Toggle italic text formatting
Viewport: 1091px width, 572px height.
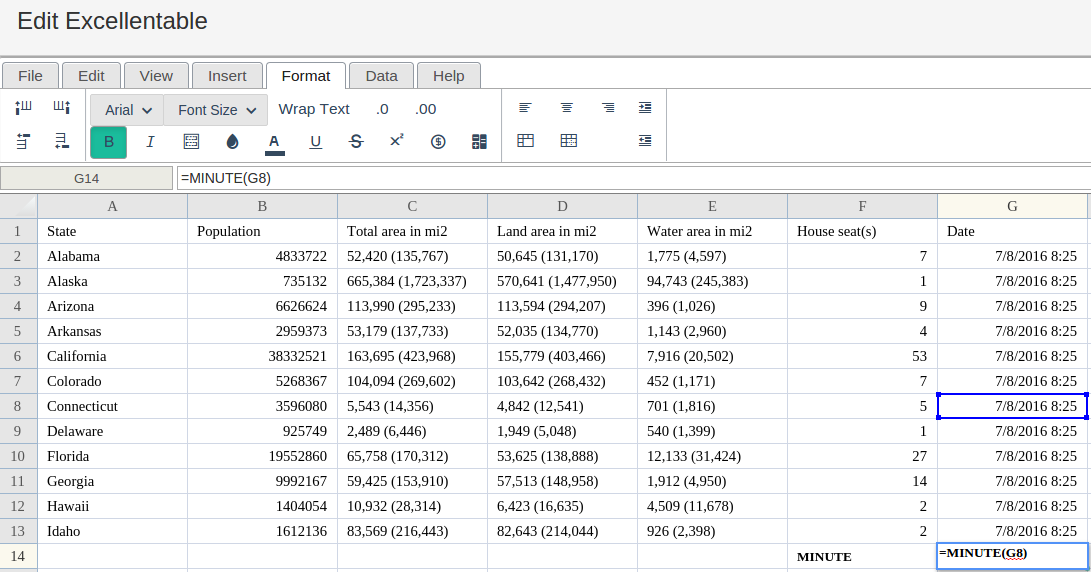[x=150, y=142]
